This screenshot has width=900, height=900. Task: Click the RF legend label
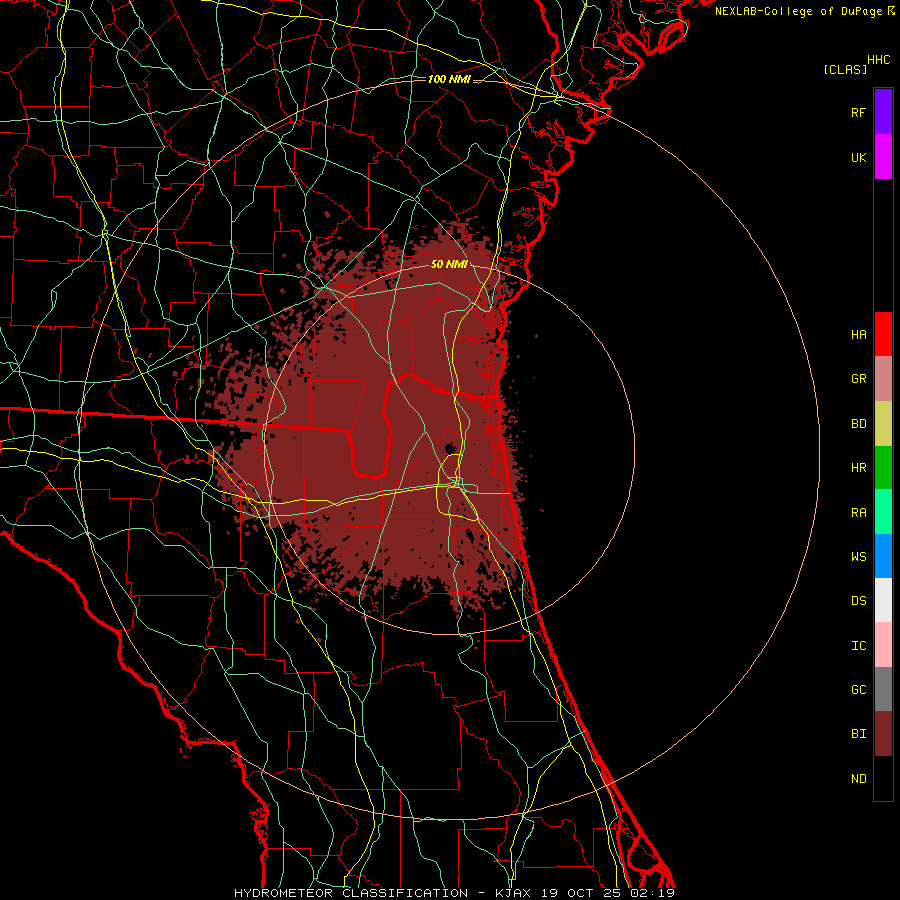858,112
